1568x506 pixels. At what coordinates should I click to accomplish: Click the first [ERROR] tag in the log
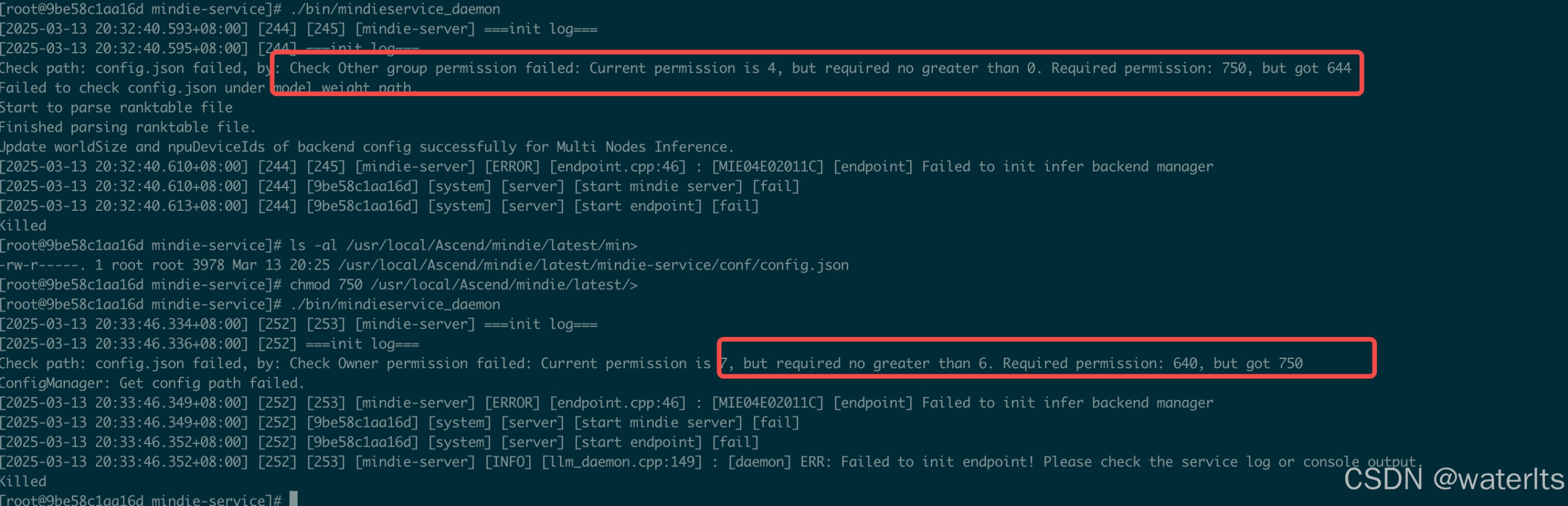point(512,167)
